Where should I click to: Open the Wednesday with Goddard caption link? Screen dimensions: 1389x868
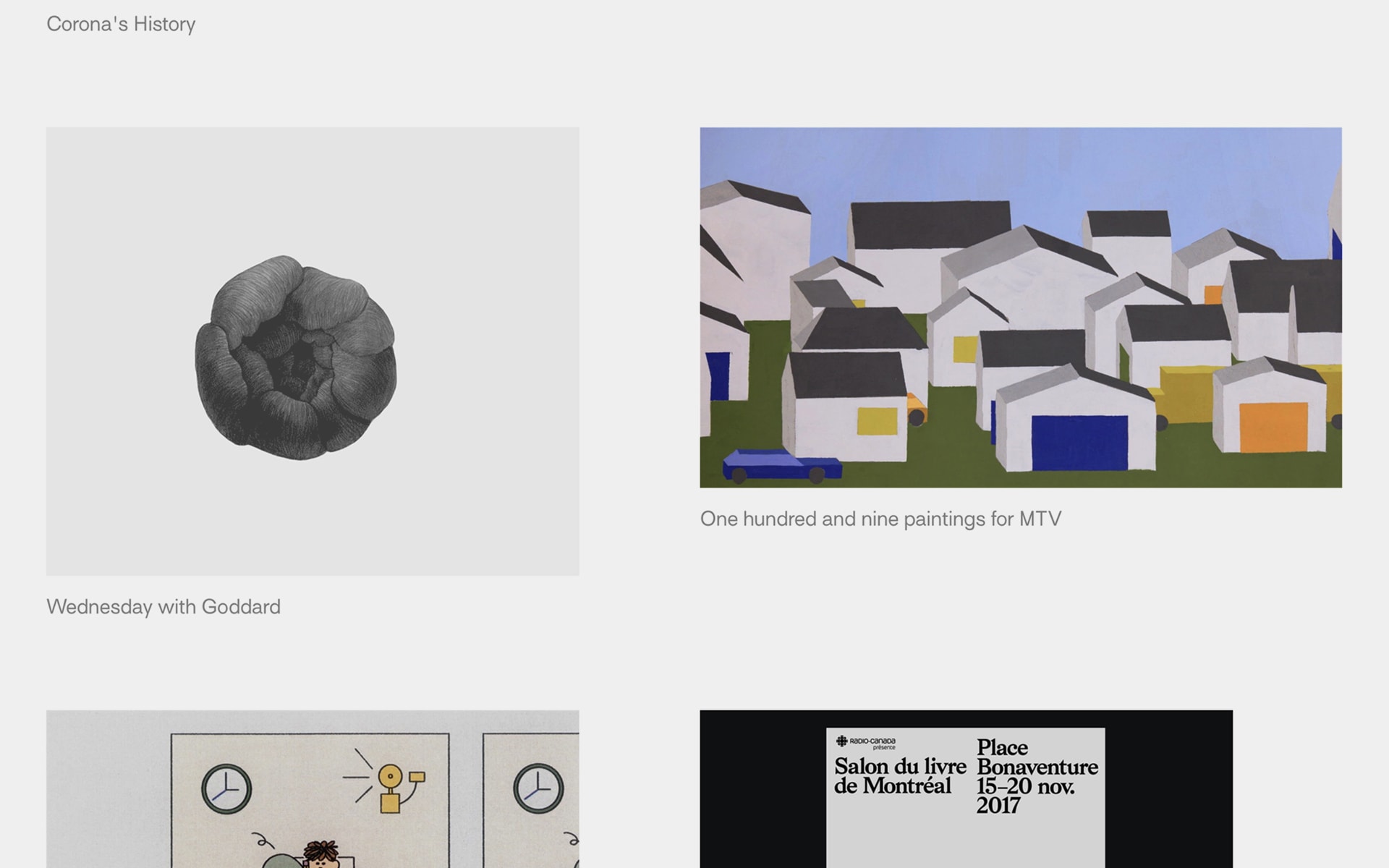163,606
